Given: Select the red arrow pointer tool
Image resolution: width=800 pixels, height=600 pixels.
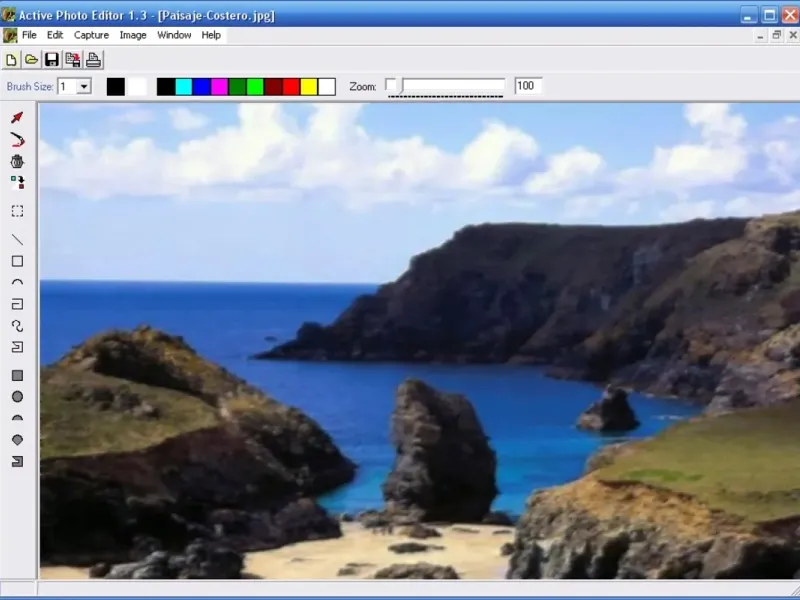Looking at the screenshot, I should pos(17,118).
